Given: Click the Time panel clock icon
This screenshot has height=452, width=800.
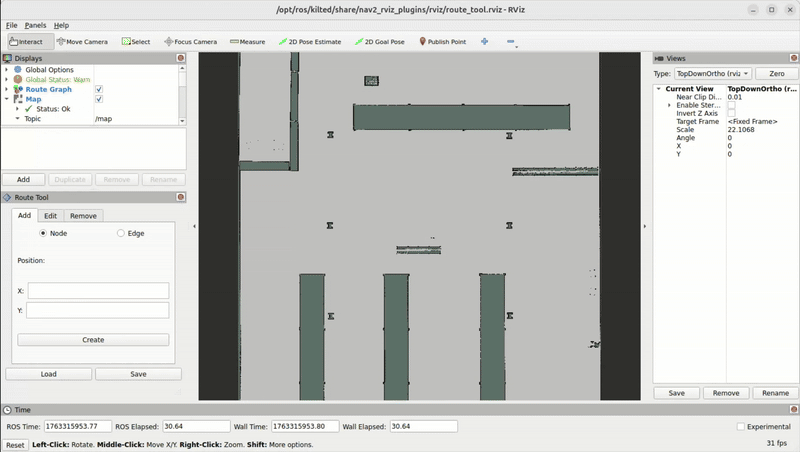Looking at the screenshot, I should (7, 410).
